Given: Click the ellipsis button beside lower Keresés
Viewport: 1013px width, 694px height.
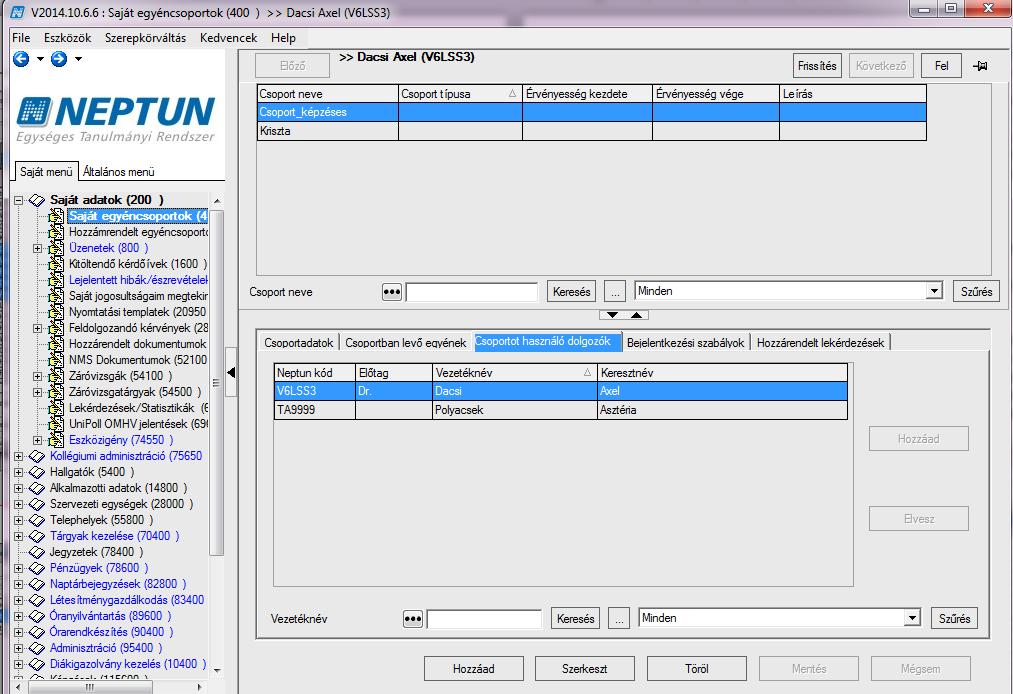Looking at the screenshot, I should (619, 619).
